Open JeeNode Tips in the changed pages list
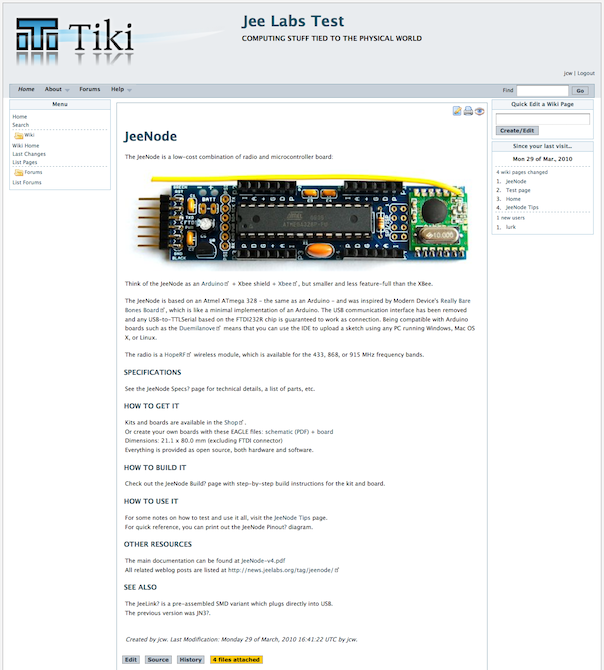The image size is (604, 670). pos(522,208)
